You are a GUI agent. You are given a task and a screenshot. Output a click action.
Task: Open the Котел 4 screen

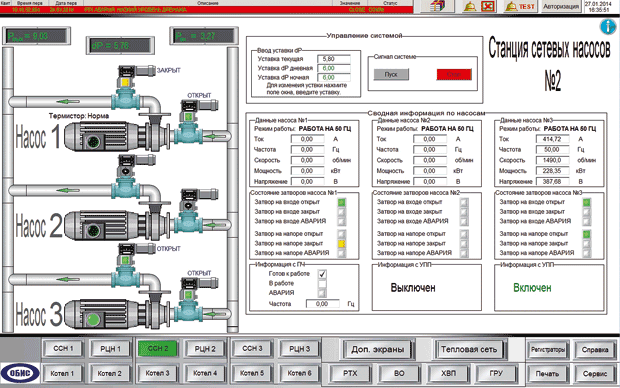point(205,373)
